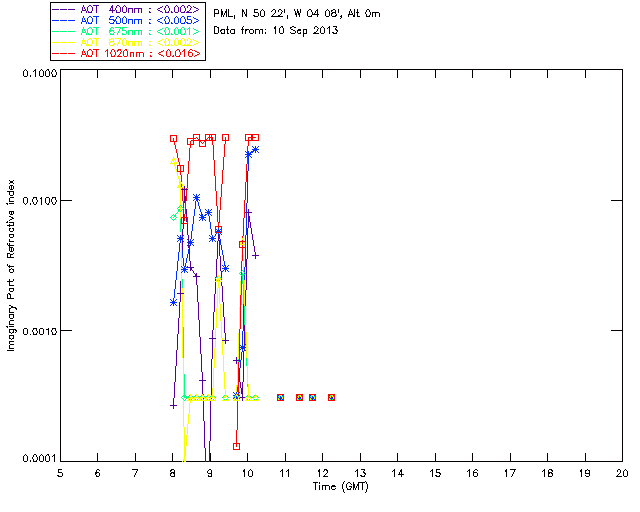Click the x-axis tick label 19
This screenshot has width=640, height=512.
coord(585,473)
